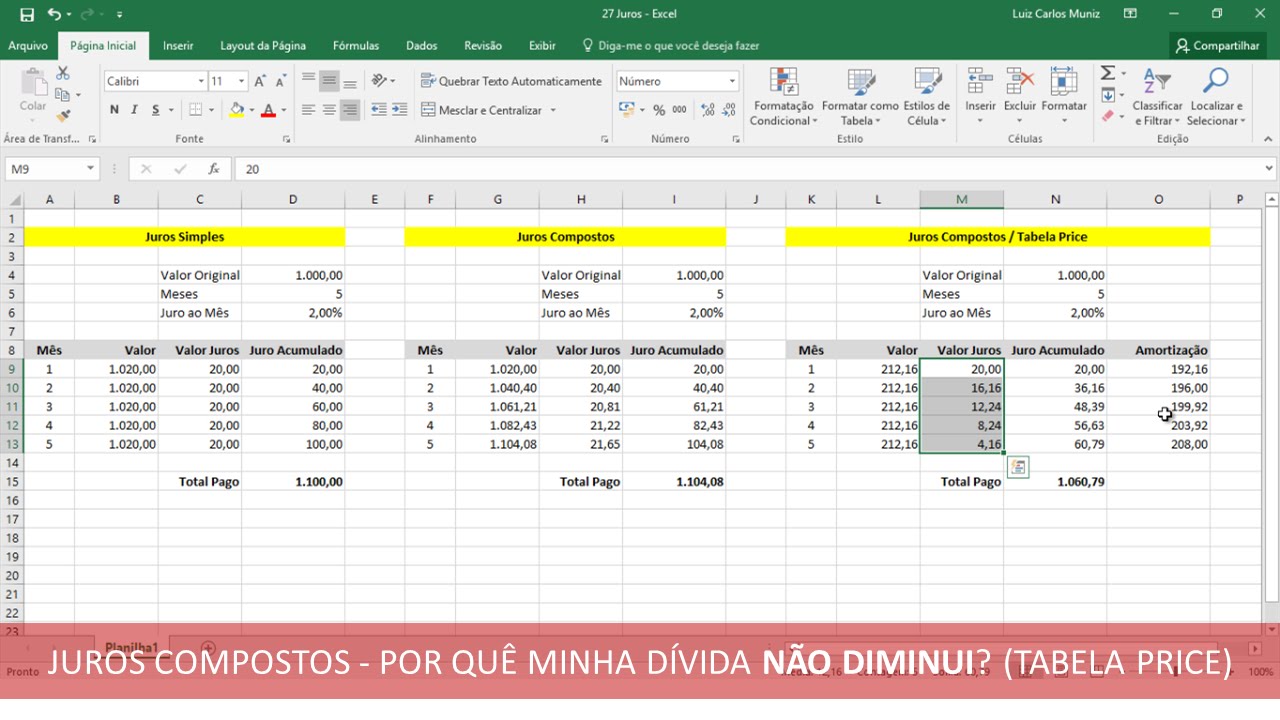Click the formula bar showing 20
The image size is (1280, 720).
750,169
